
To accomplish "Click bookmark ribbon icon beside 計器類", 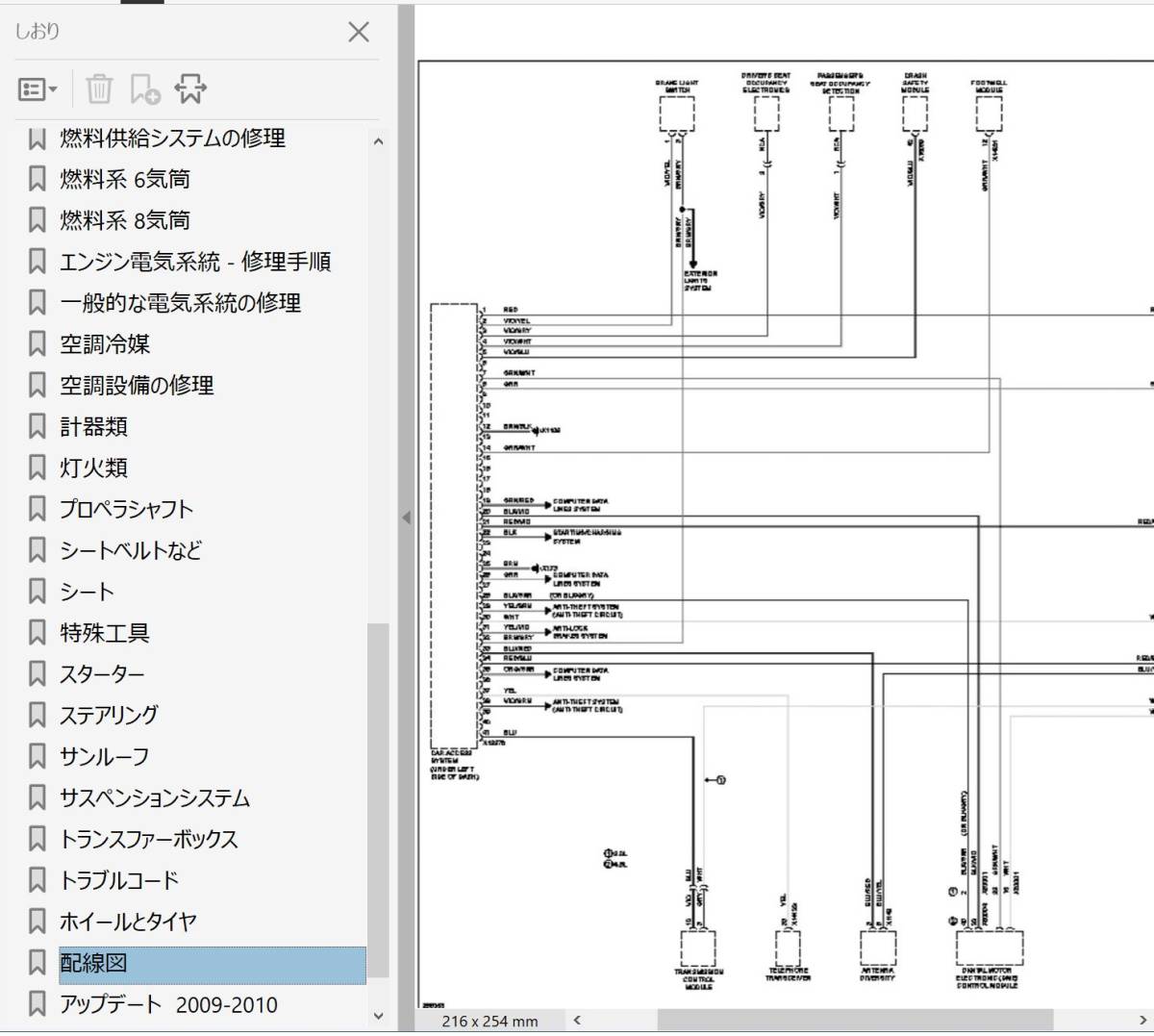I will [38, 427].
